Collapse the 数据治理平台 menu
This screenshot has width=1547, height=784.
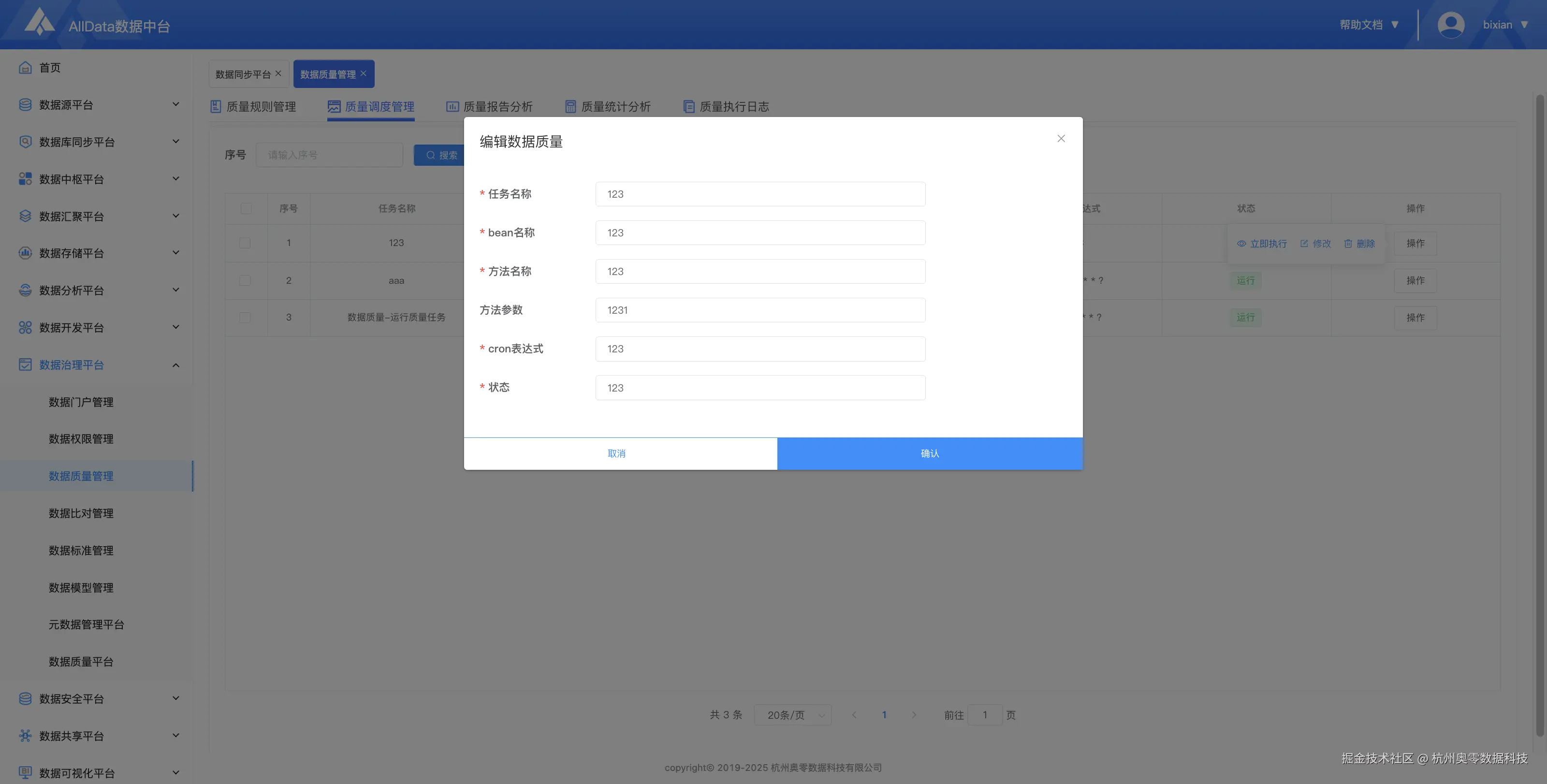175,365
